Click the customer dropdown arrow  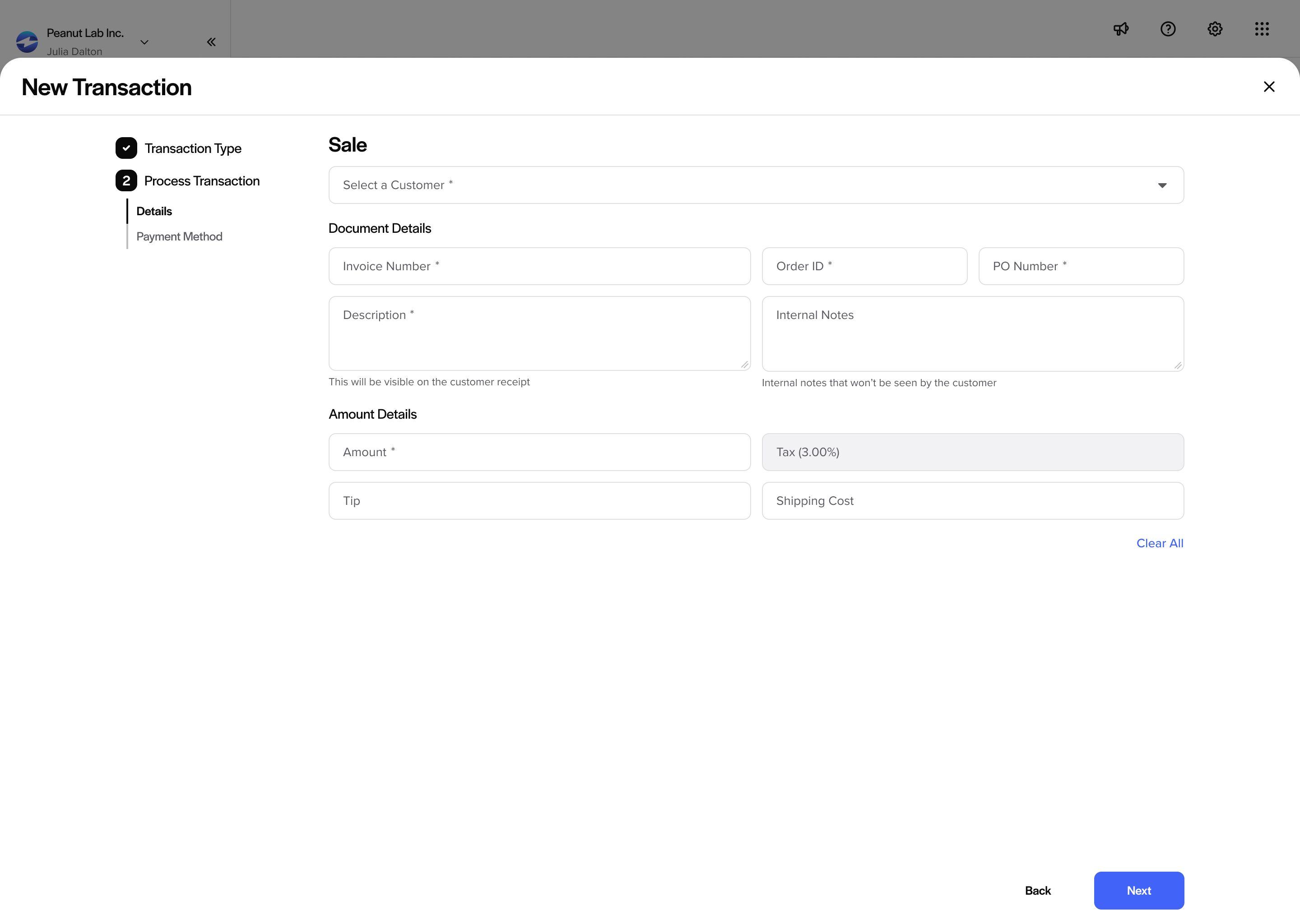[x=1162, y=185]
